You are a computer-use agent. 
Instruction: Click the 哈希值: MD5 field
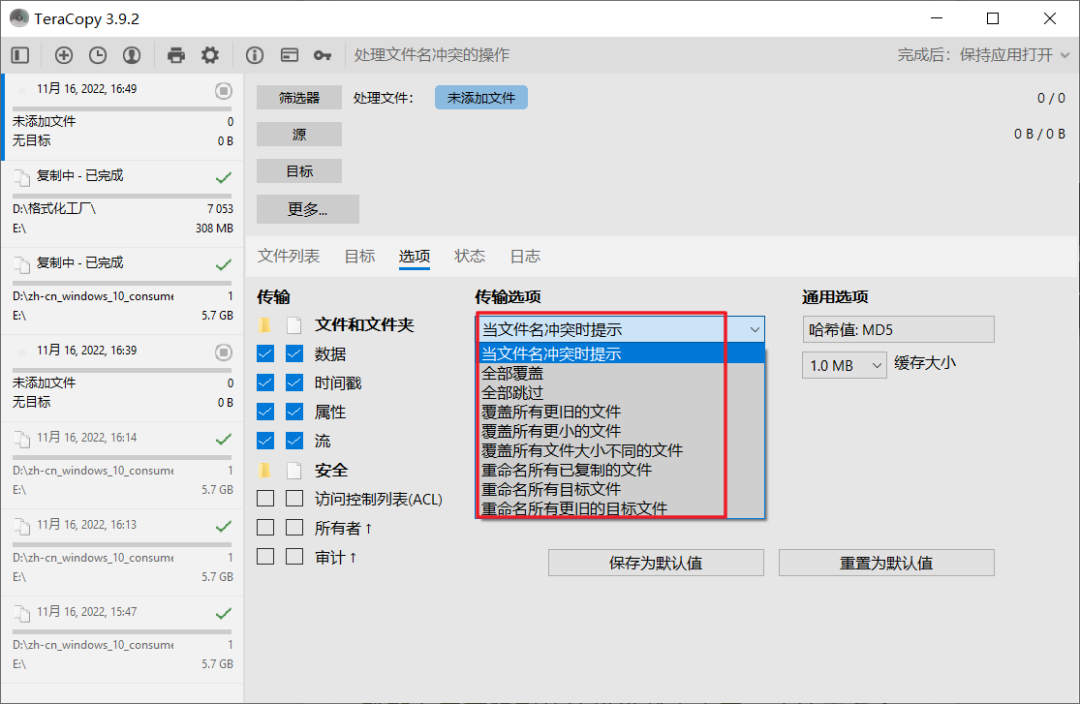click(897, 329)
